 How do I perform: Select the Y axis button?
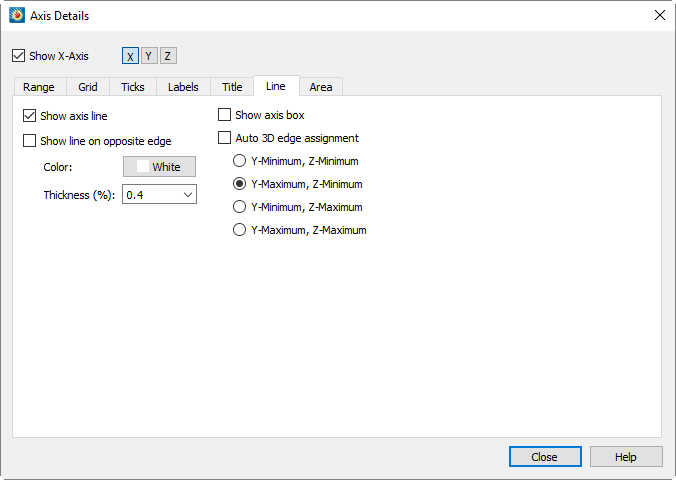pos(149,56)
